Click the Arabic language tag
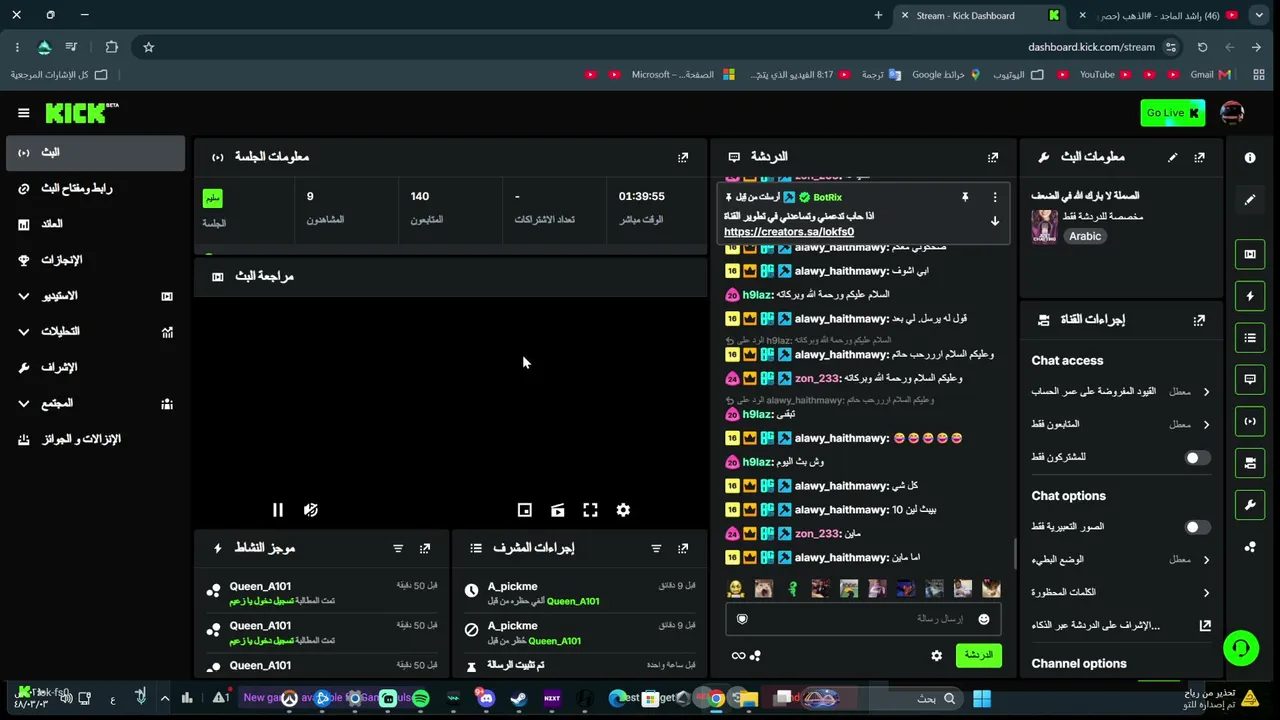The height and width of the screenshot is (720, 1280). (x=1085, y=236)
